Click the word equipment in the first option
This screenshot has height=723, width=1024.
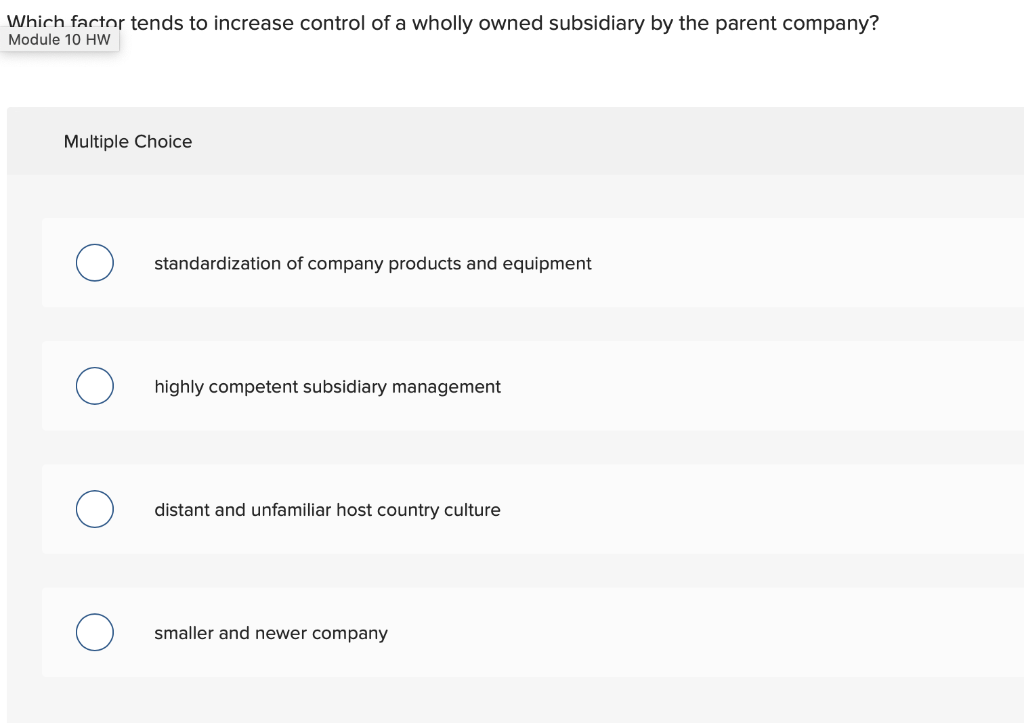coord(550,263)
